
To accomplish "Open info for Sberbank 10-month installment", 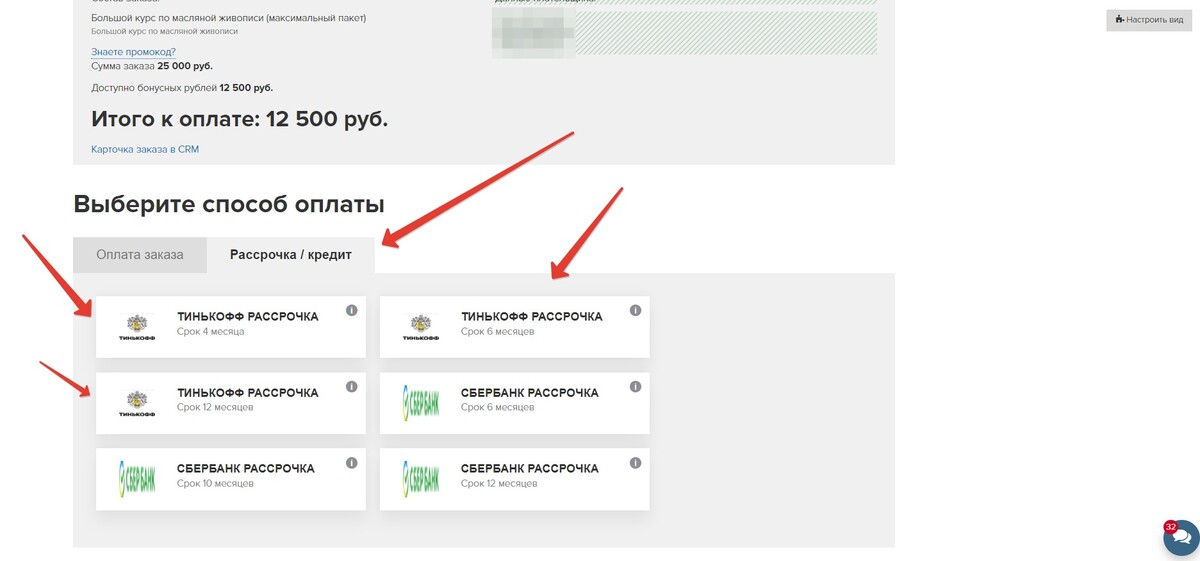I will pos(352,463).
